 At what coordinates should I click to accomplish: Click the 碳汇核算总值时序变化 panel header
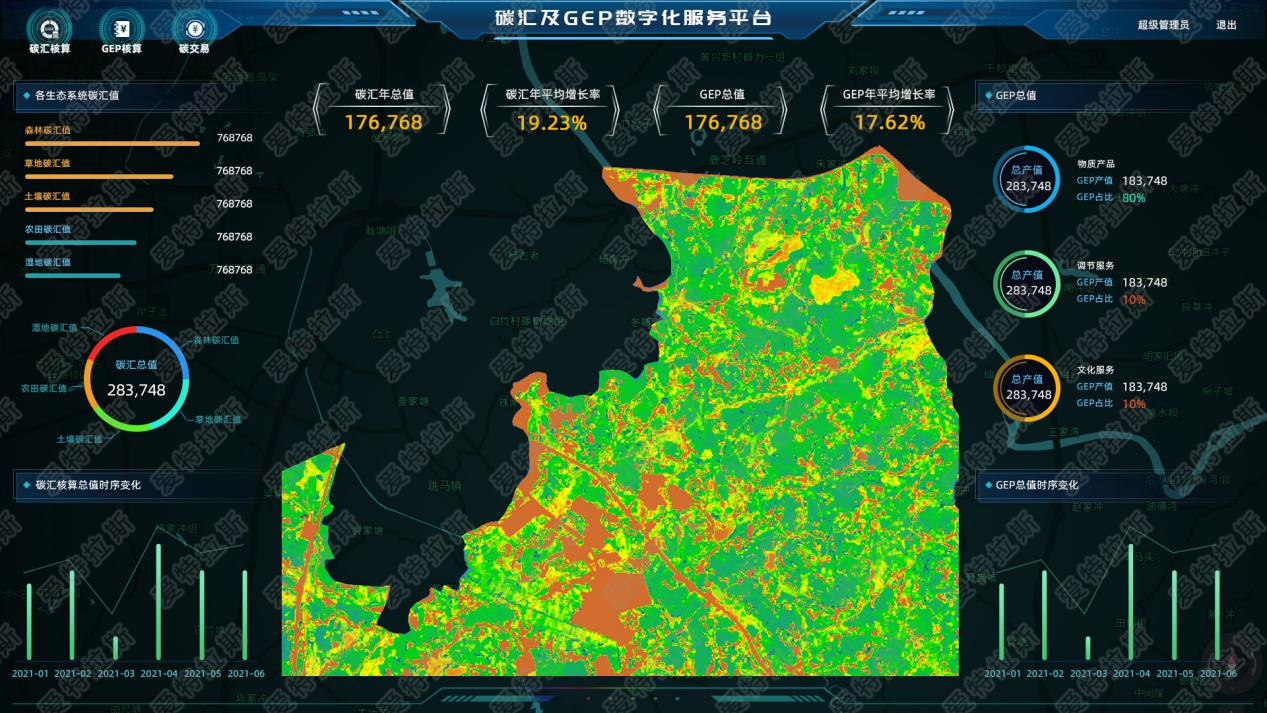88,485
